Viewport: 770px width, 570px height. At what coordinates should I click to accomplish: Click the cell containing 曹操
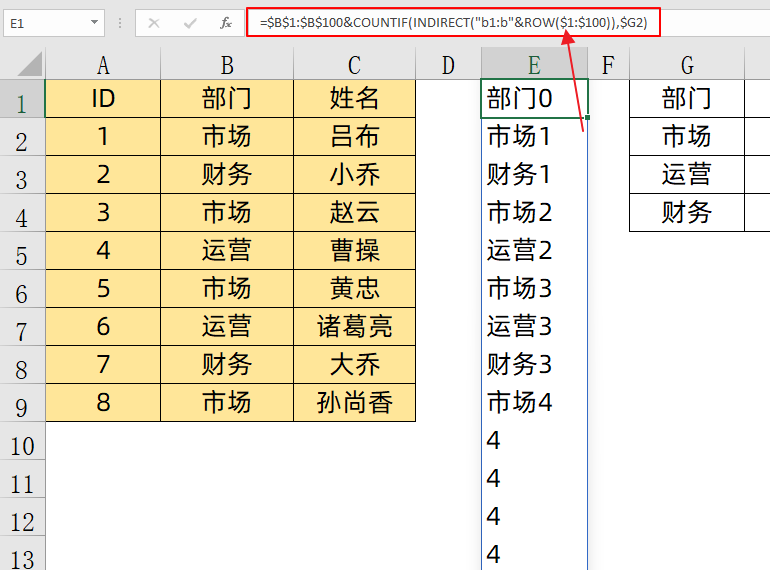(355, 250)
